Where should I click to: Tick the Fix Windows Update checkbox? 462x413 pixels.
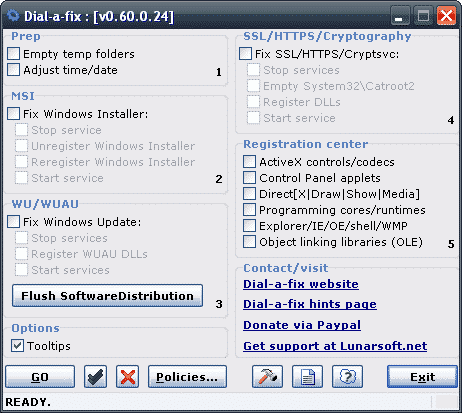(14, 222)
